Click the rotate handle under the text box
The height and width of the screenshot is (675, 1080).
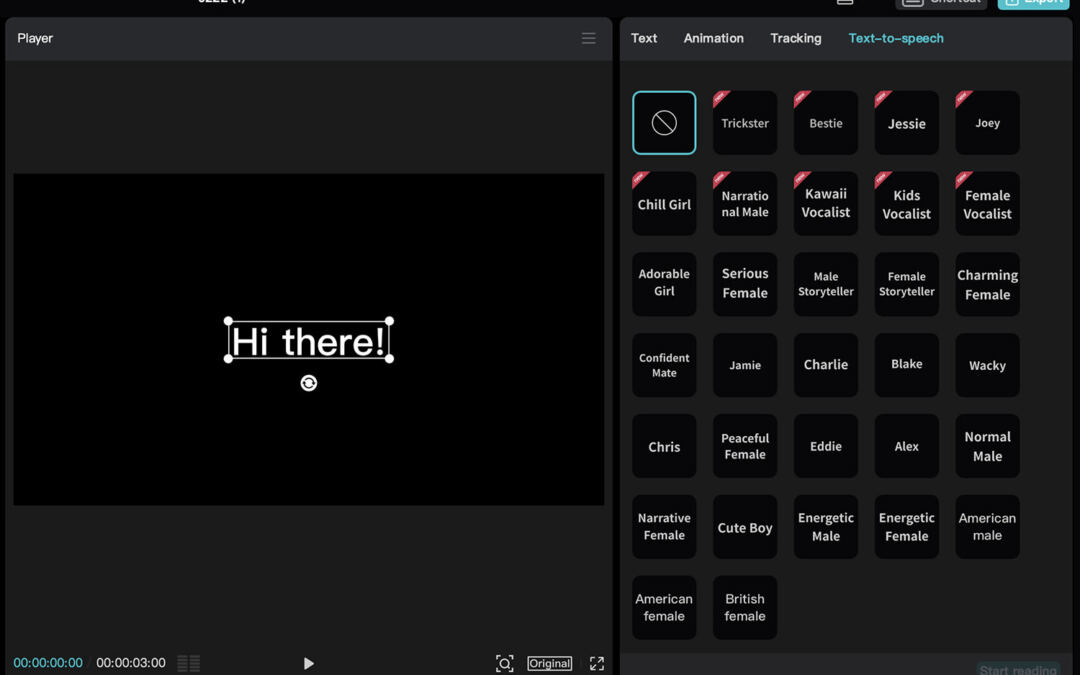pos(309,383)
